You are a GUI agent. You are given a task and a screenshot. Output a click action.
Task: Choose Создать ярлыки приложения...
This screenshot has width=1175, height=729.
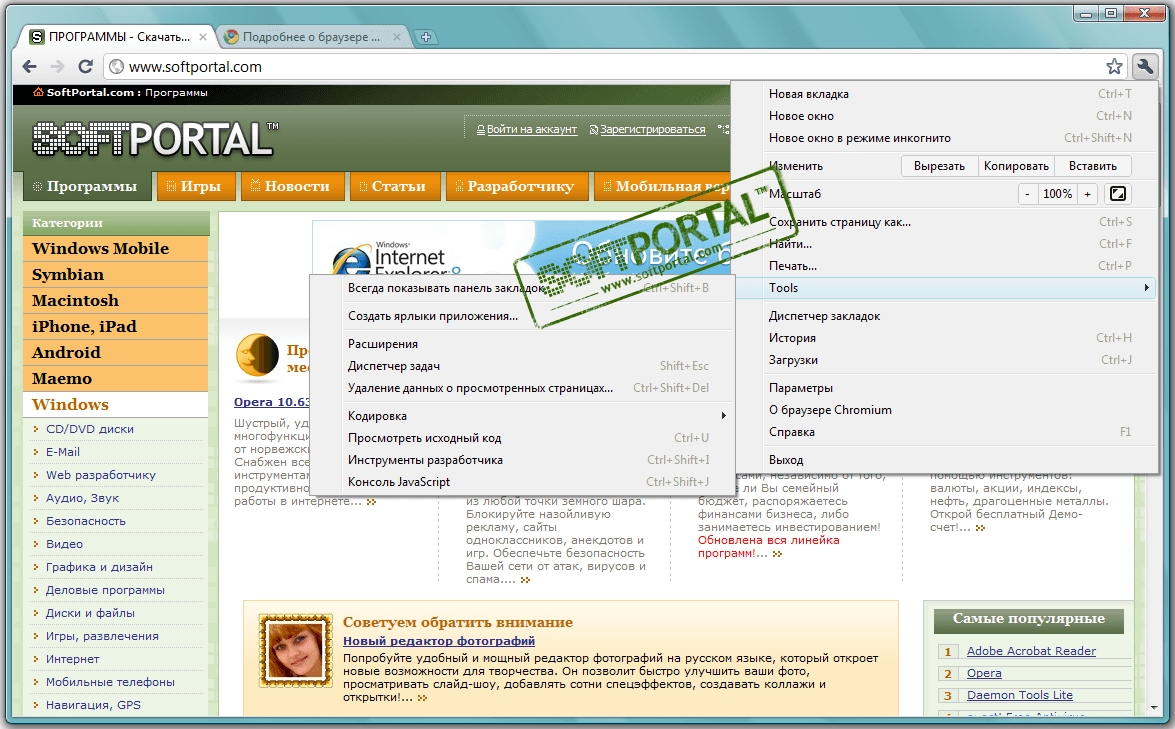click(522, 316)
